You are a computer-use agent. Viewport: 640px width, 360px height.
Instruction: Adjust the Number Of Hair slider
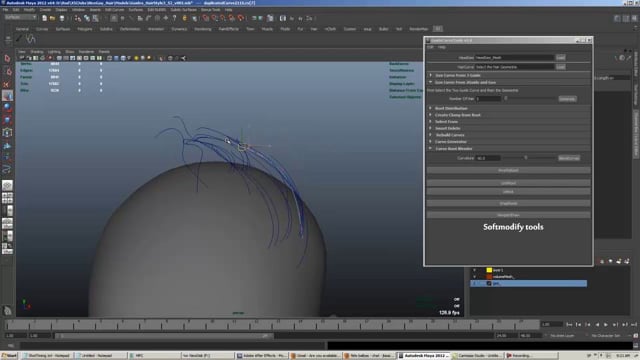[x=506, y=98]
